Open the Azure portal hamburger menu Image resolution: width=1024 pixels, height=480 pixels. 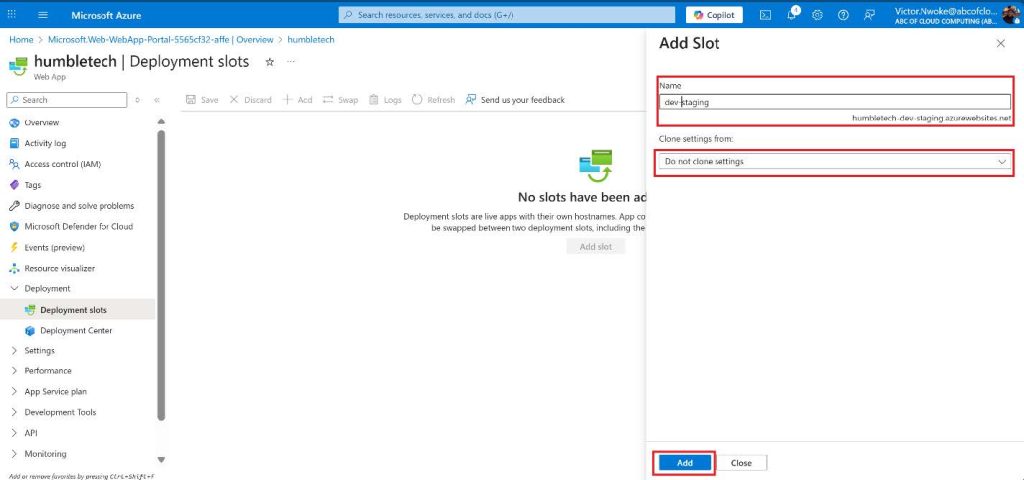coord(43,15)
